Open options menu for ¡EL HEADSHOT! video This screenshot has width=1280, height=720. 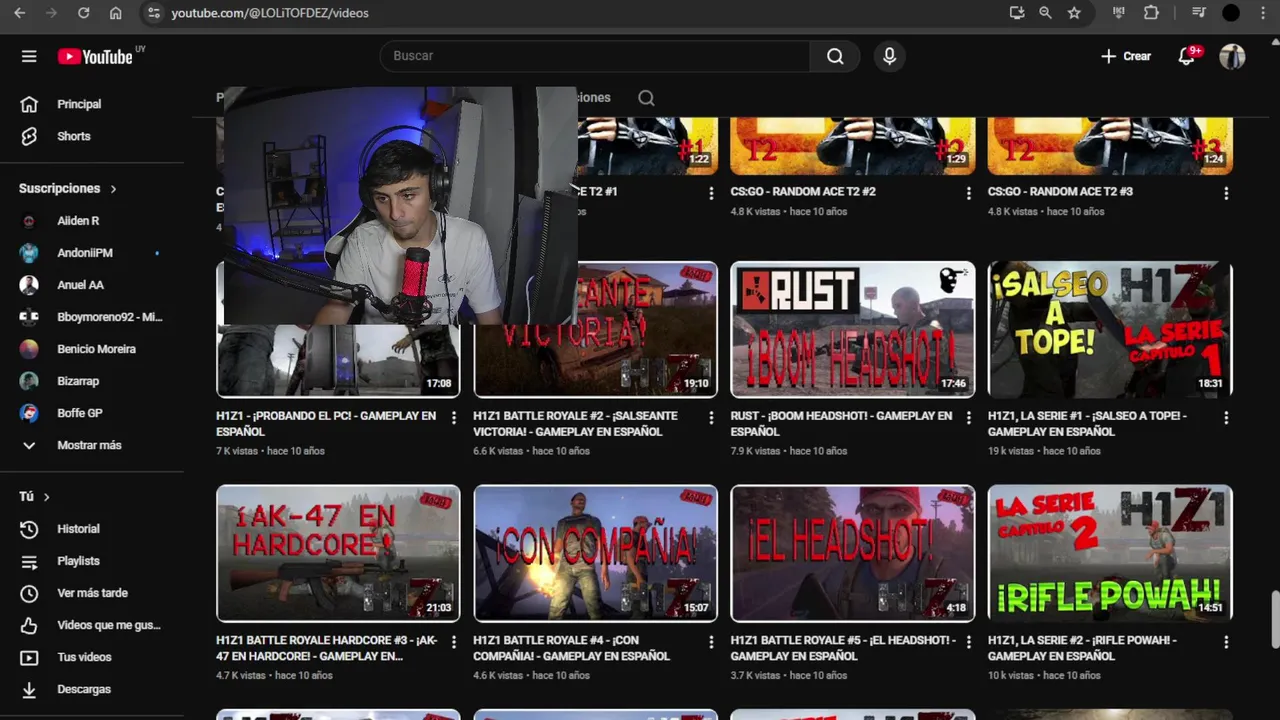click(968, 642)
